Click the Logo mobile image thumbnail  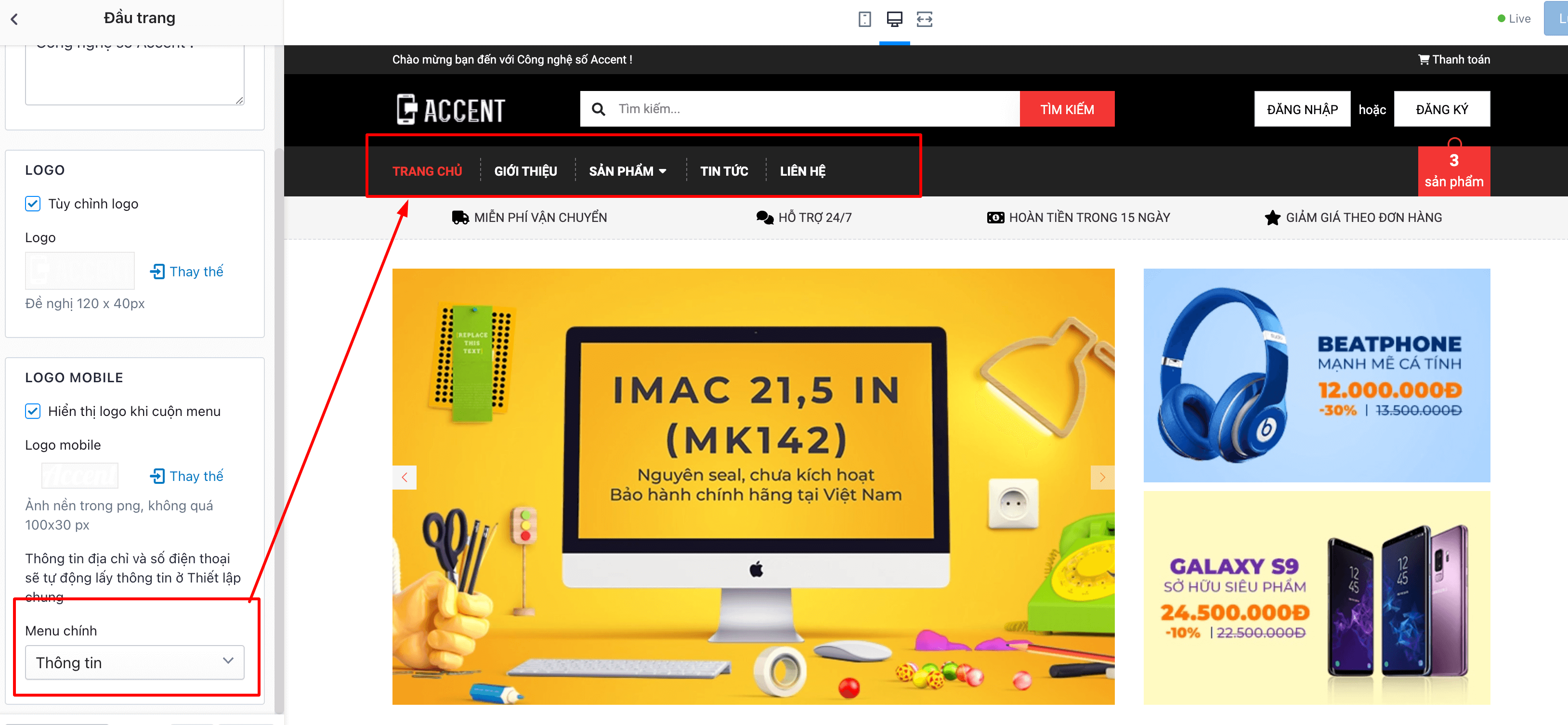(x=80, y=476)
